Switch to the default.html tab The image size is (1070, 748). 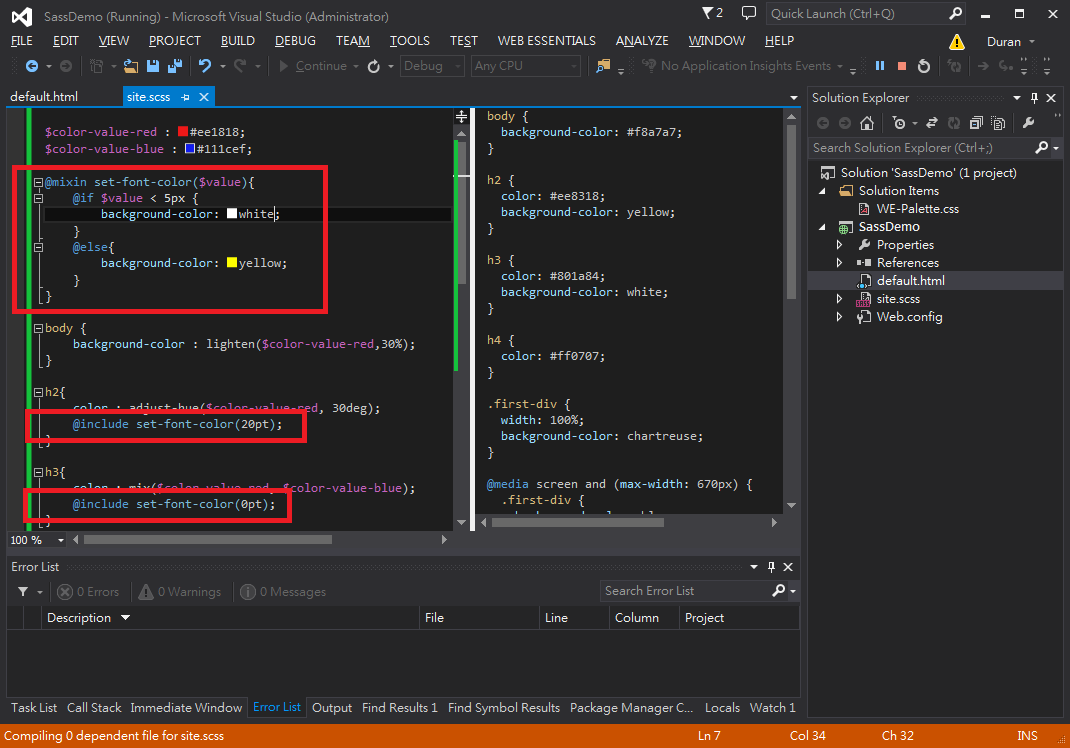coord(44,97)
